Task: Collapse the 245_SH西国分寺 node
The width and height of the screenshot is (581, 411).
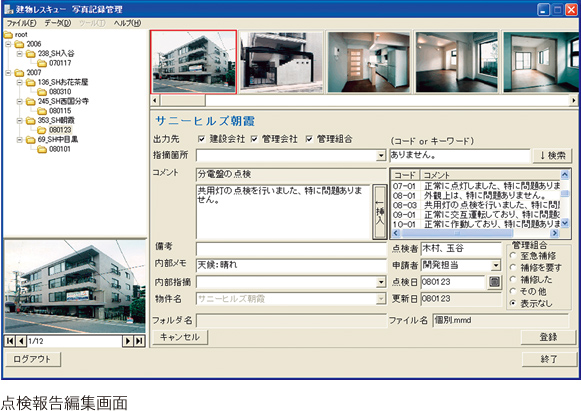Action: click(20, 101)
